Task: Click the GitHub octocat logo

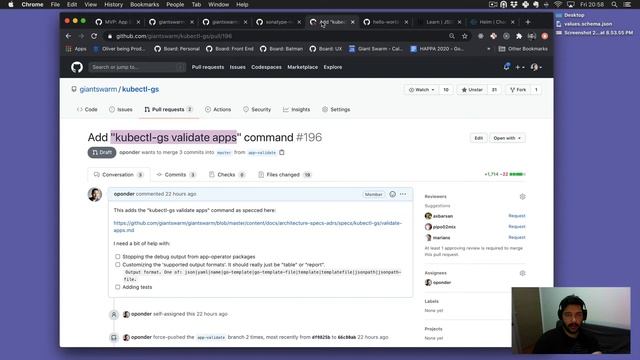Action: [x=77, y=67]
